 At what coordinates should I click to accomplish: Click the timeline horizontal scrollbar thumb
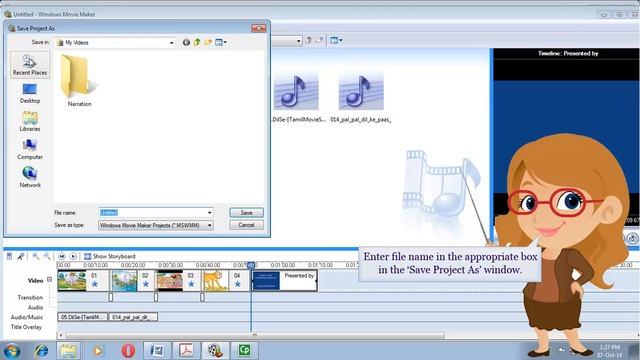click(x=255, y=335)
